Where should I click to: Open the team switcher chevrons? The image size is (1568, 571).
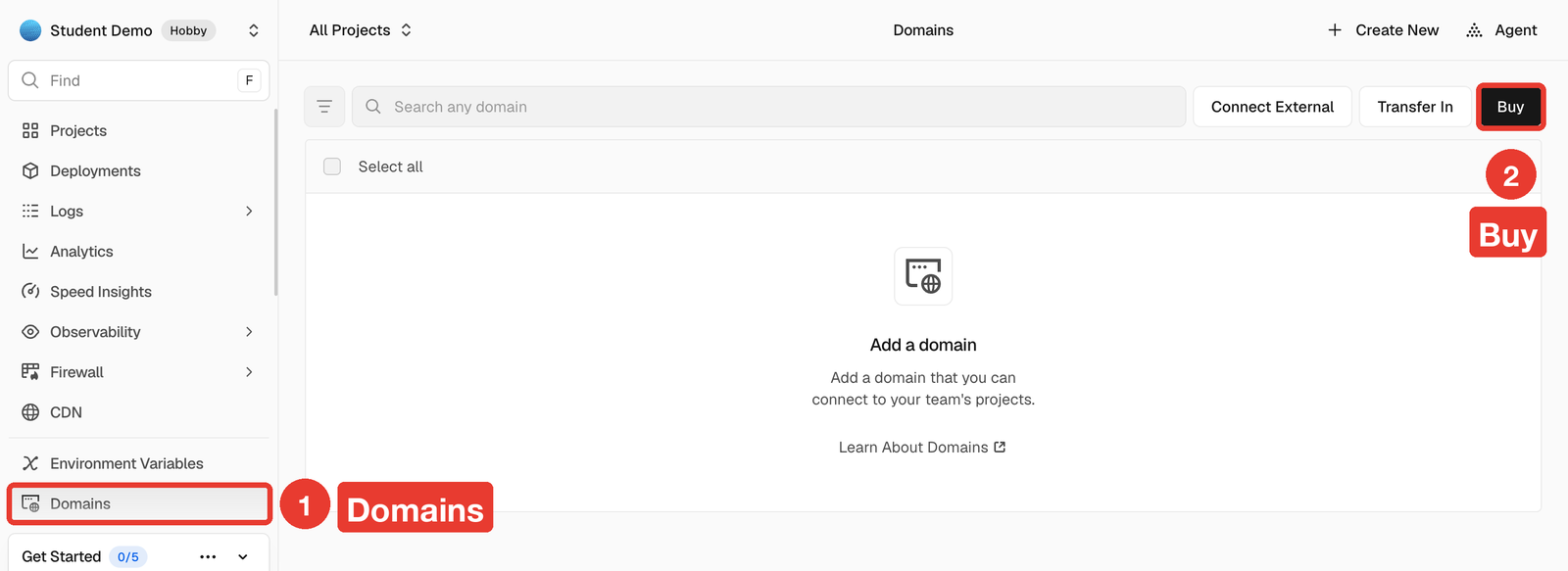click(x=254, y=30)
